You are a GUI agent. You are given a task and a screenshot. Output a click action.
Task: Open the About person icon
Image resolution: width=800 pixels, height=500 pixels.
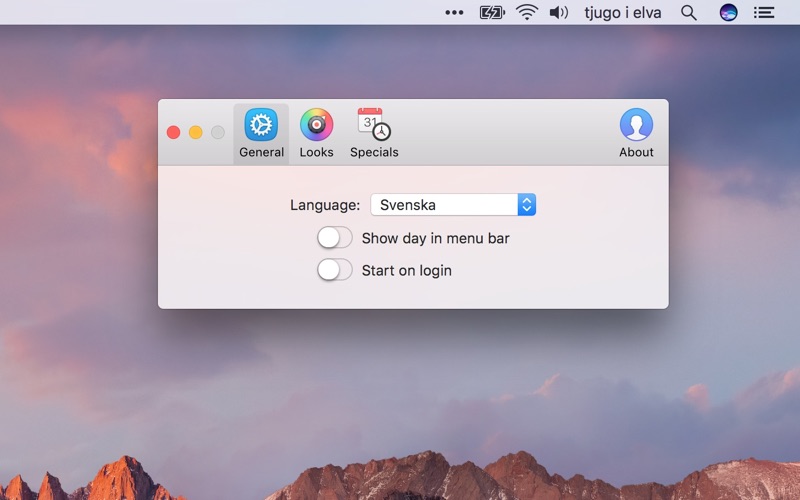pyautogui.click(x=636, y=124)
